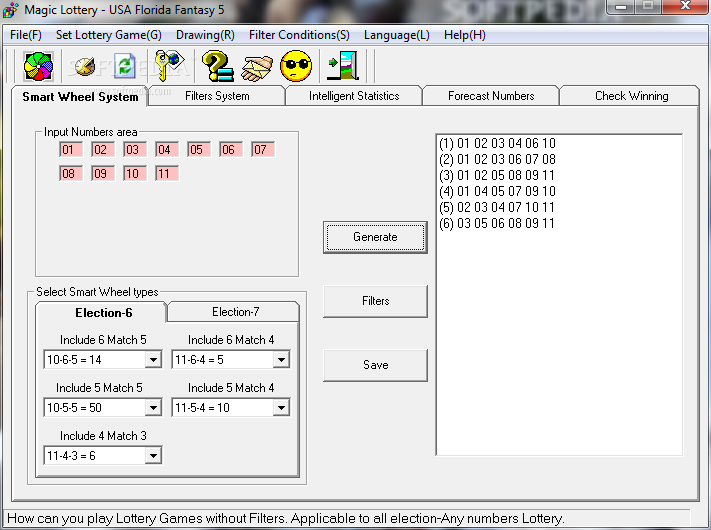The width and height of the screenshot is (711, 530).
Task: Click the clock drawing toolbar icon
Action: (x=85, y=66)
